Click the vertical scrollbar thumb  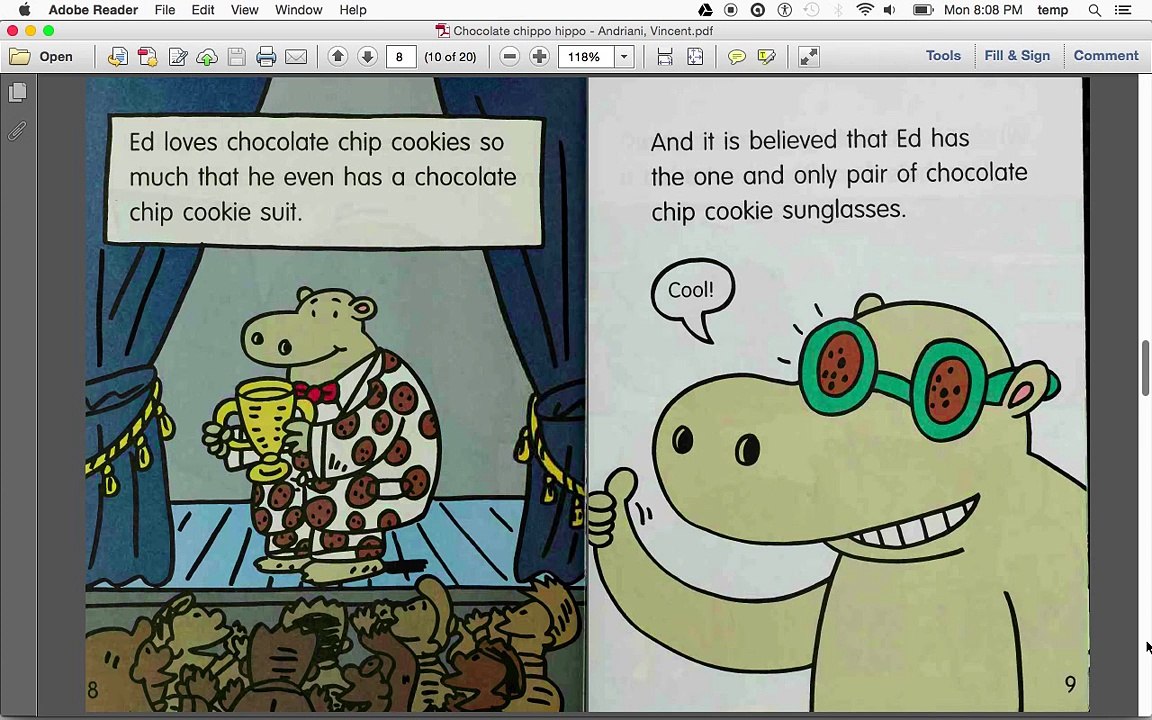coord(1145,368)
